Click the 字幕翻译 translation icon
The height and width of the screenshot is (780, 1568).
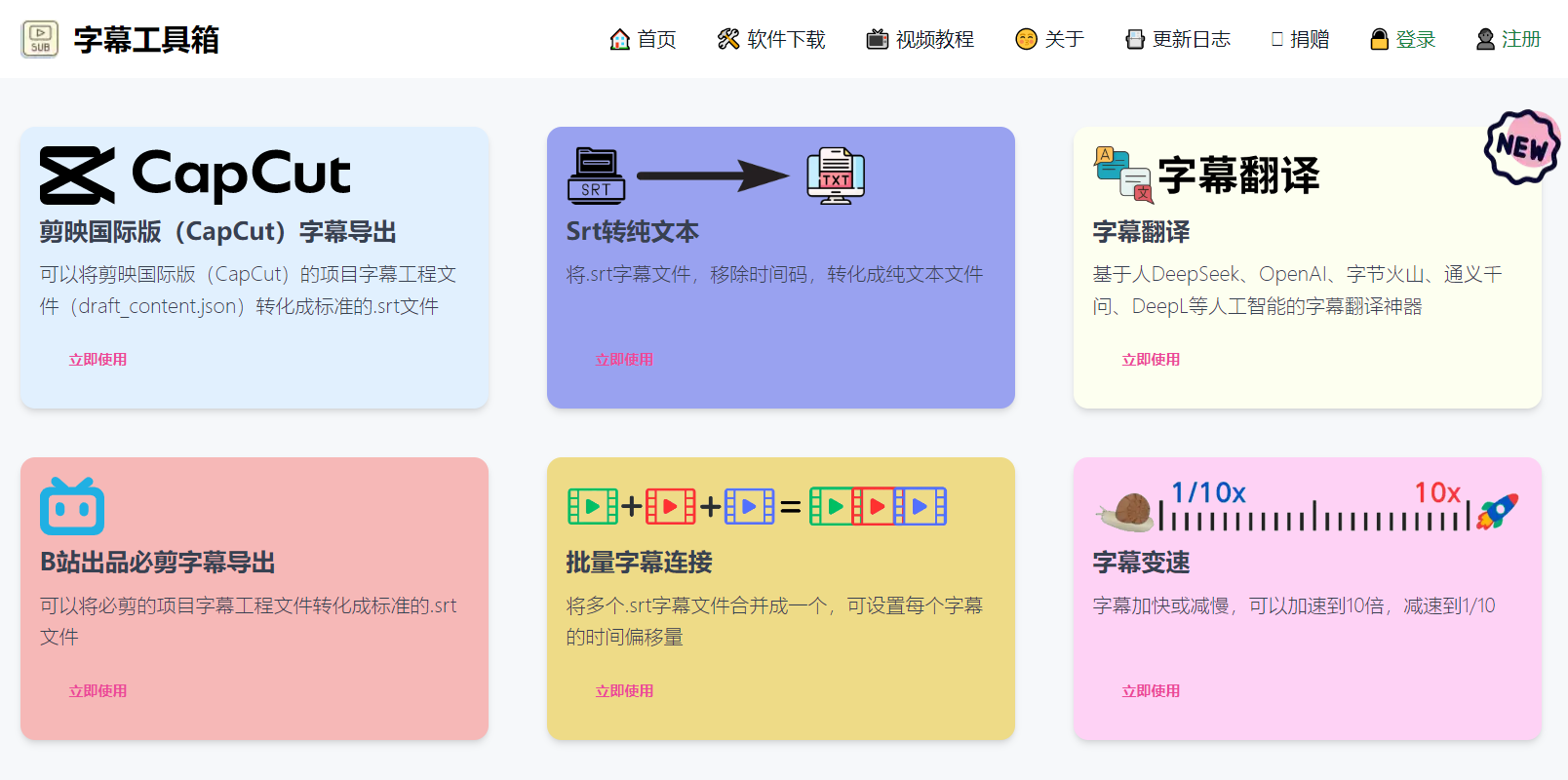tap(1123, 175)
